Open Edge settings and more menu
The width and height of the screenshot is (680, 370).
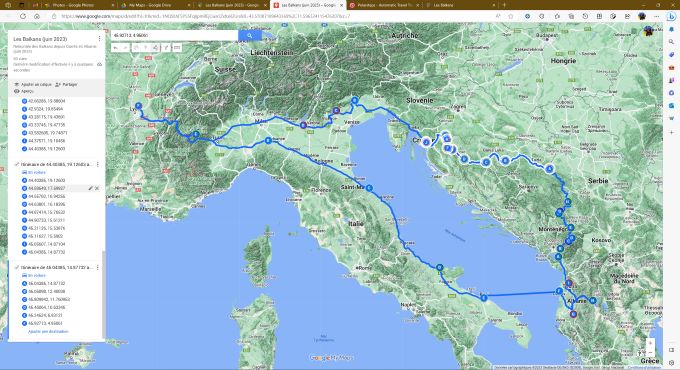click(x=657, y=16)
